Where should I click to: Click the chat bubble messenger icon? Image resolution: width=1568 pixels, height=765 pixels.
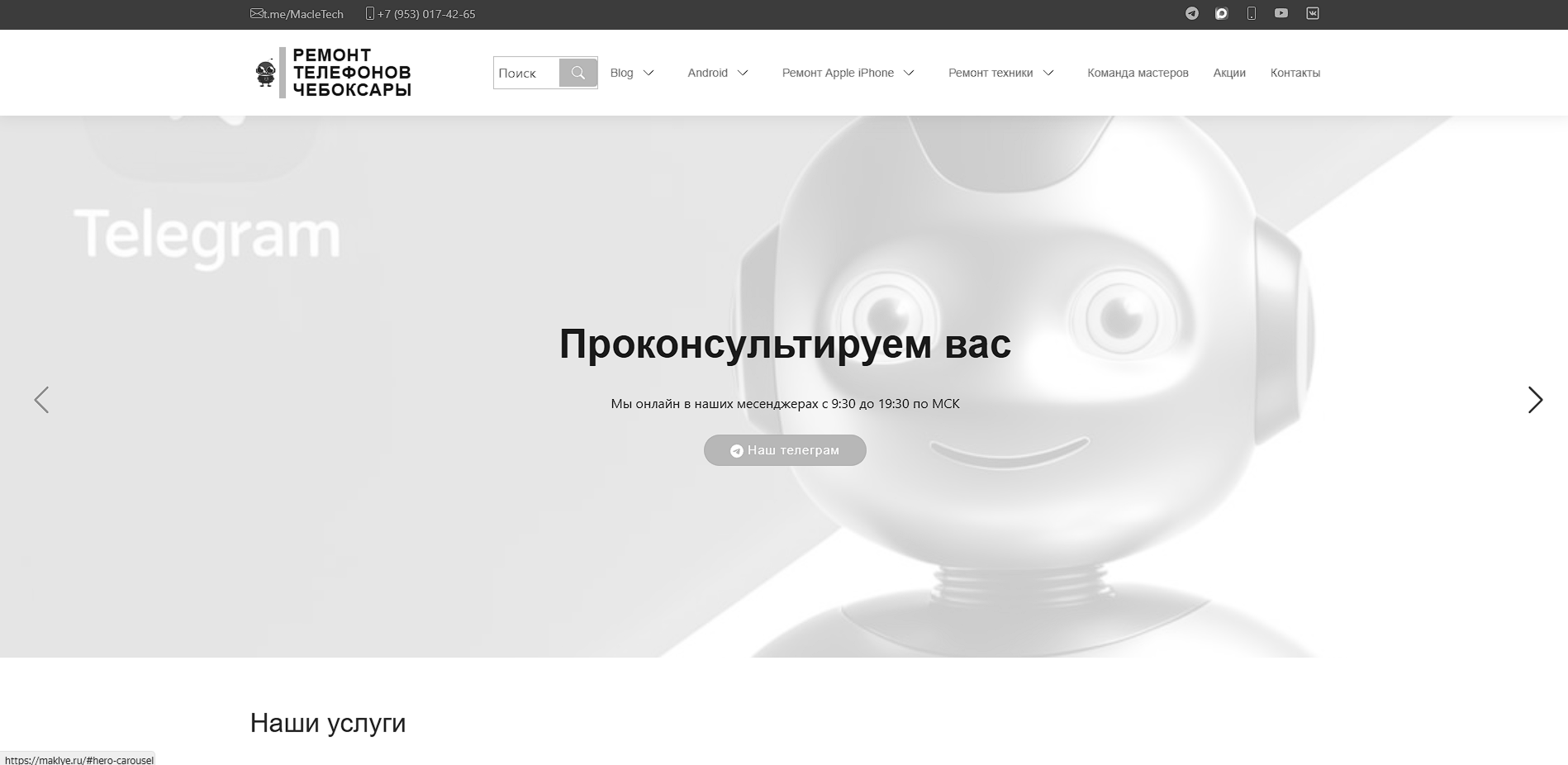[x=1221, y=13]
